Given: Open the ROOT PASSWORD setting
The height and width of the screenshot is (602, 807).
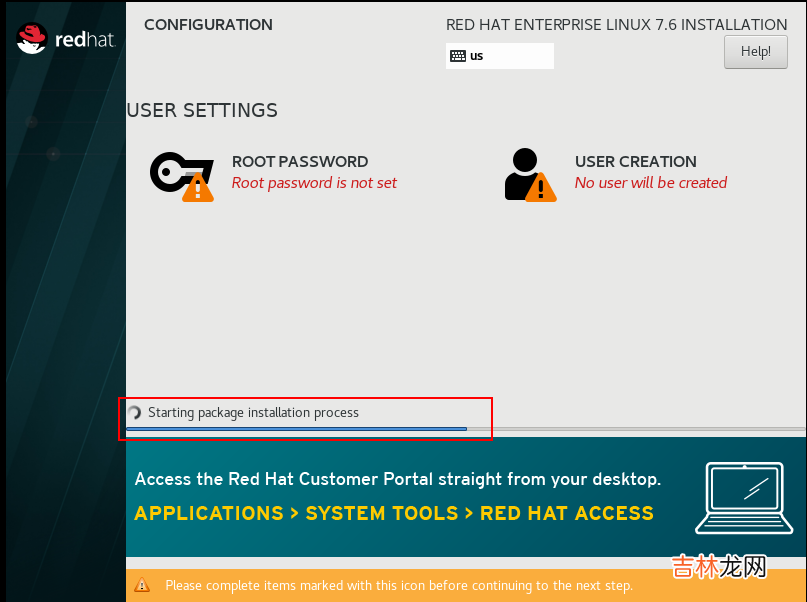Looking at the screenshot, I should [300, 162].
